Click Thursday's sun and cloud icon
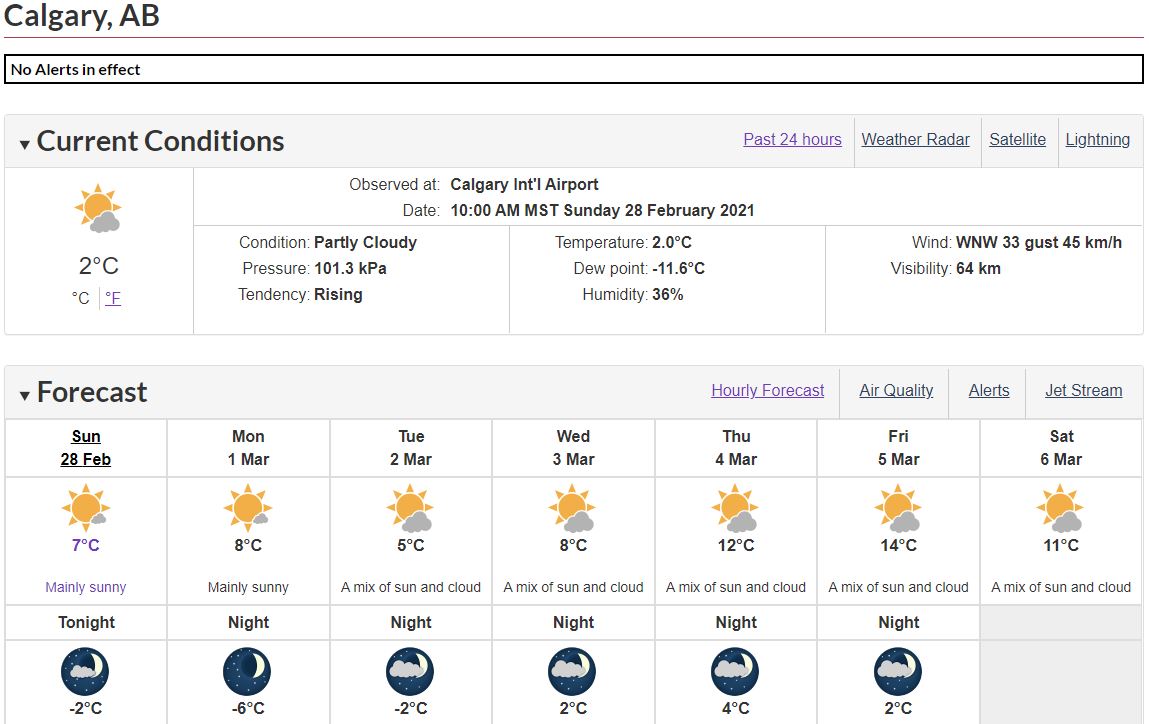Screen dimensions: 1149x724 click(736, 508)
